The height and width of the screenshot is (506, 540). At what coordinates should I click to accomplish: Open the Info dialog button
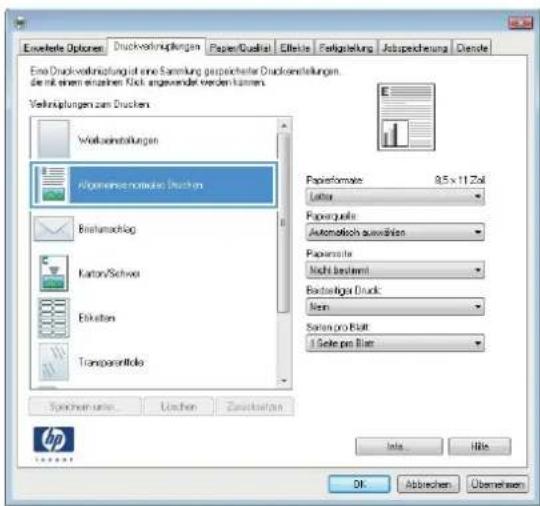coord(399,446)
